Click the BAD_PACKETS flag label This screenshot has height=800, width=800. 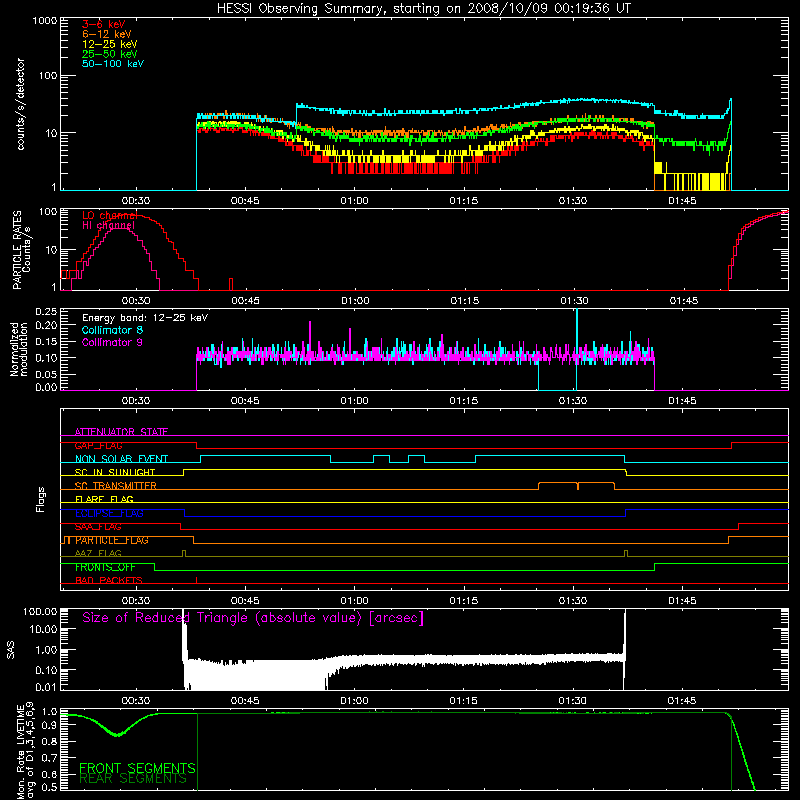tap(109, 580)
